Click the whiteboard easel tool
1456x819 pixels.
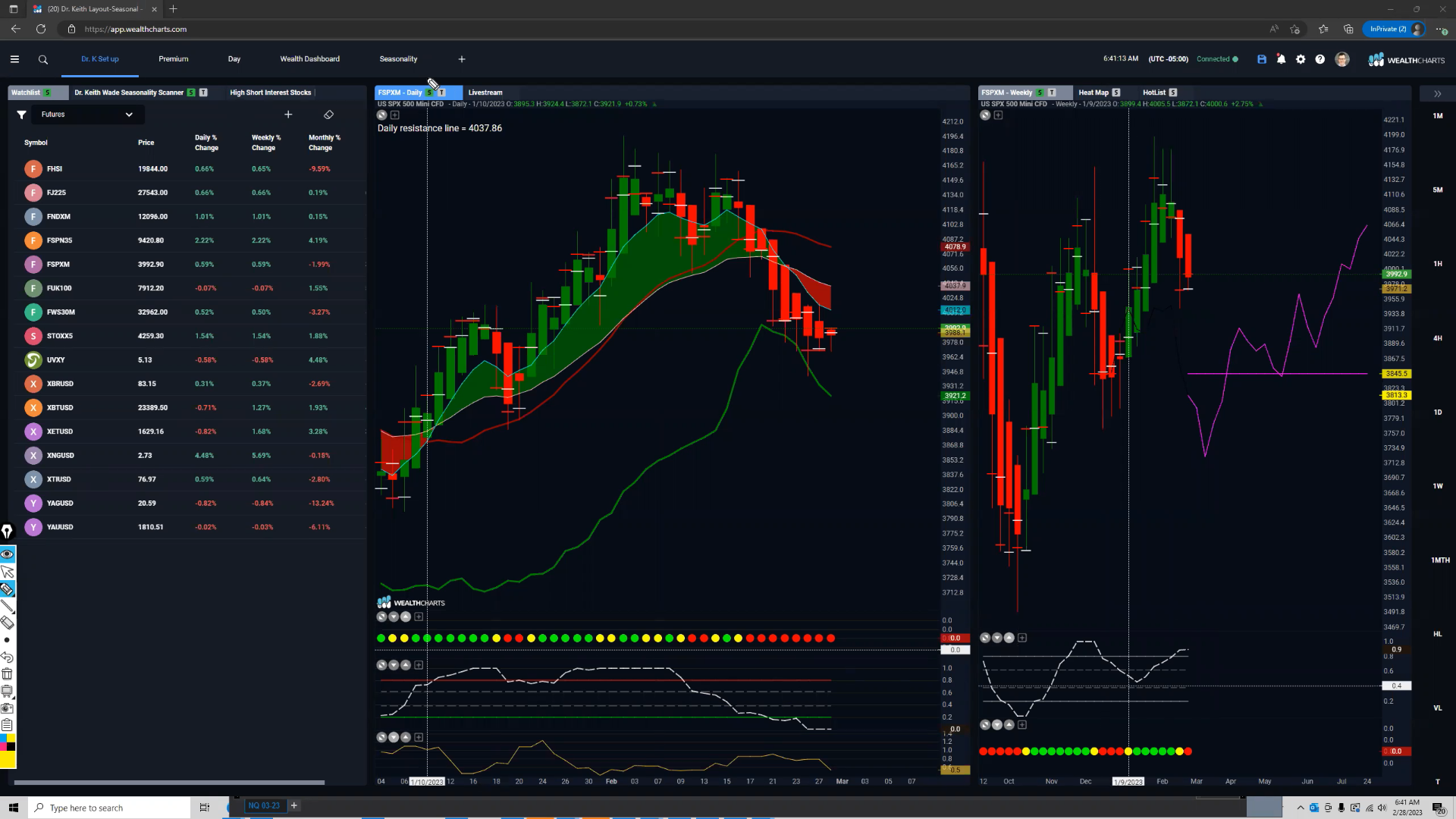pos(8,692)
